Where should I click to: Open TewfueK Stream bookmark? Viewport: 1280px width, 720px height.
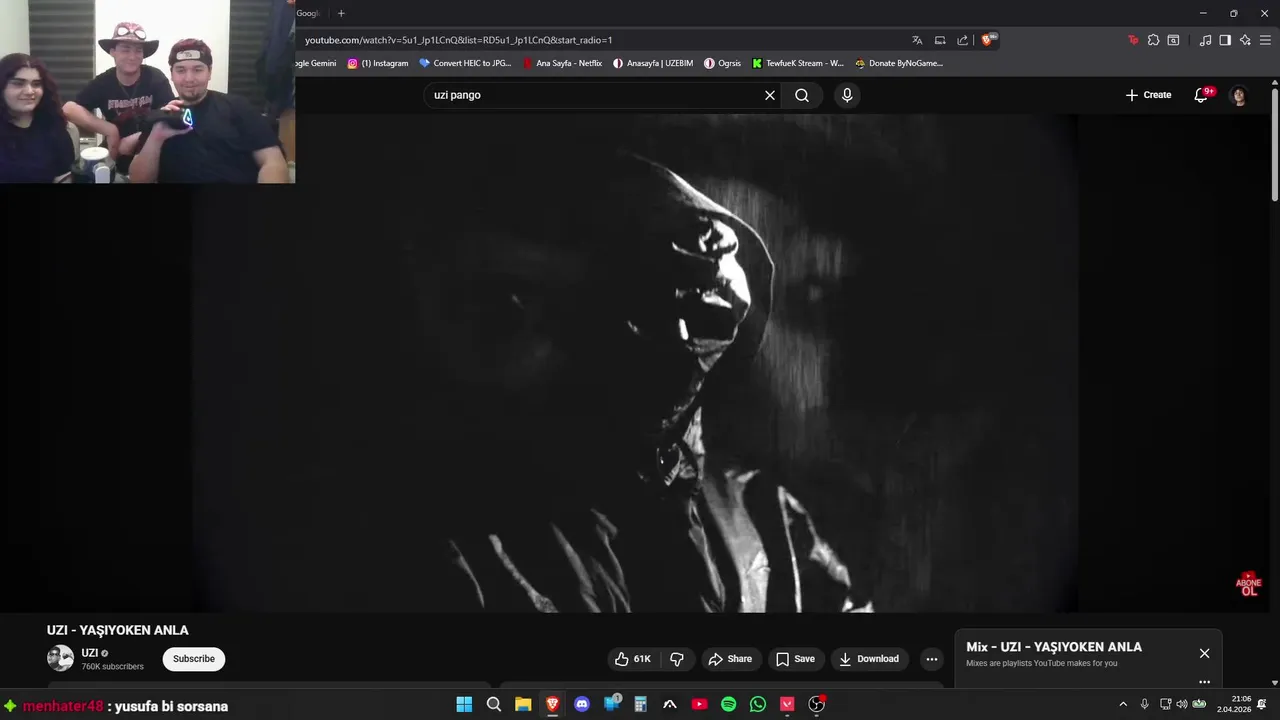point(798,63)
